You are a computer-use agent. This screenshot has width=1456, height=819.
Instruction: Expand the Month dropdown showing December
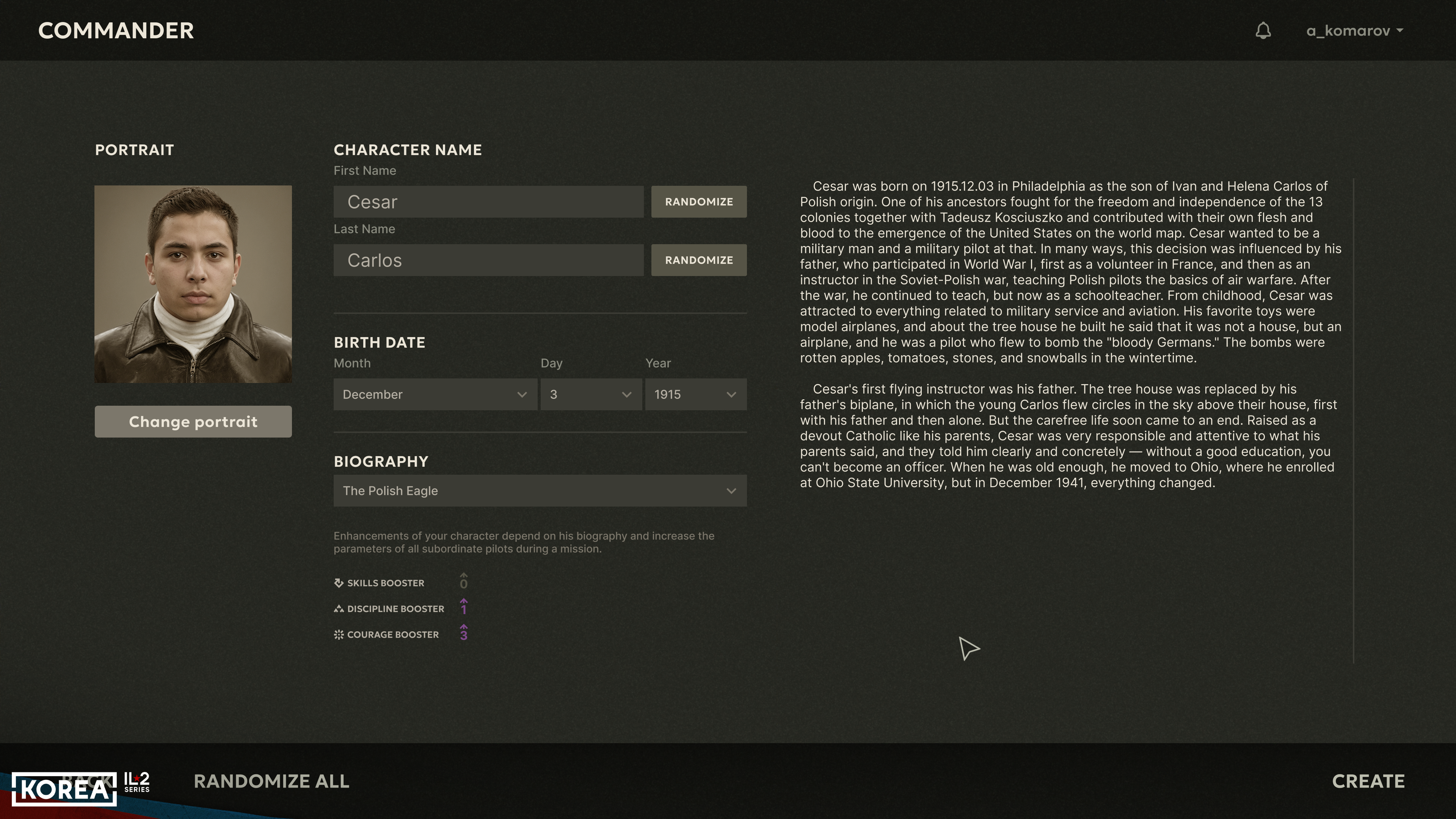tap(435, 394)
